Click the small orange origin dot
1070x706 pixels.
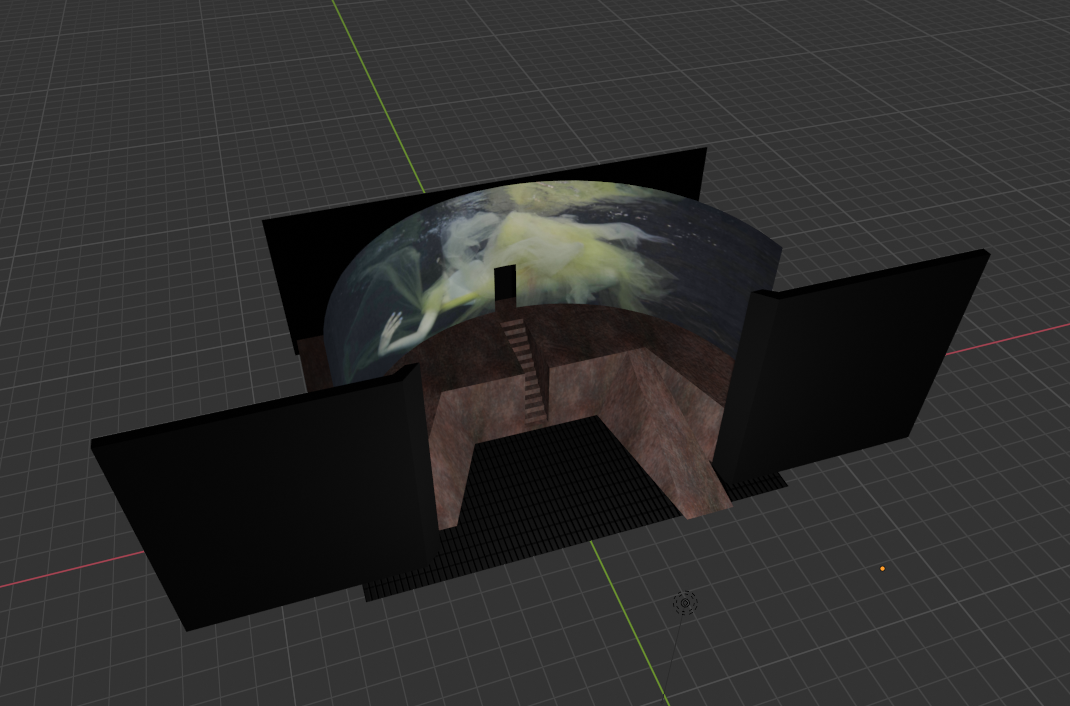(882, 568)
